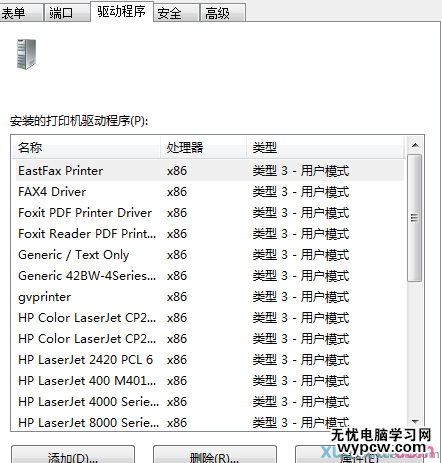The width and height of the screenshot is (442, 463).
Task: Select the 驱动程序 tab
Action: click(x=122, y=11)
